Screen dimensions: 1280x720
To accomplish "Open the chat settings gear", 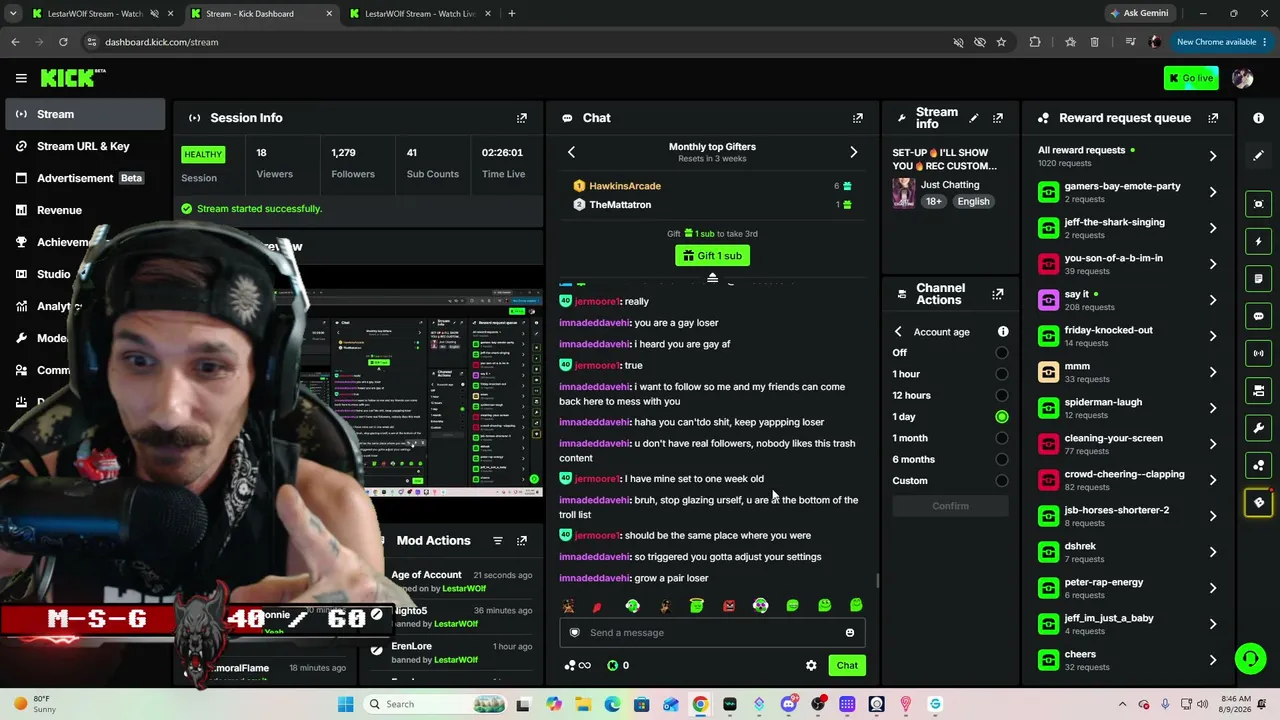I will tap(811, 665).
